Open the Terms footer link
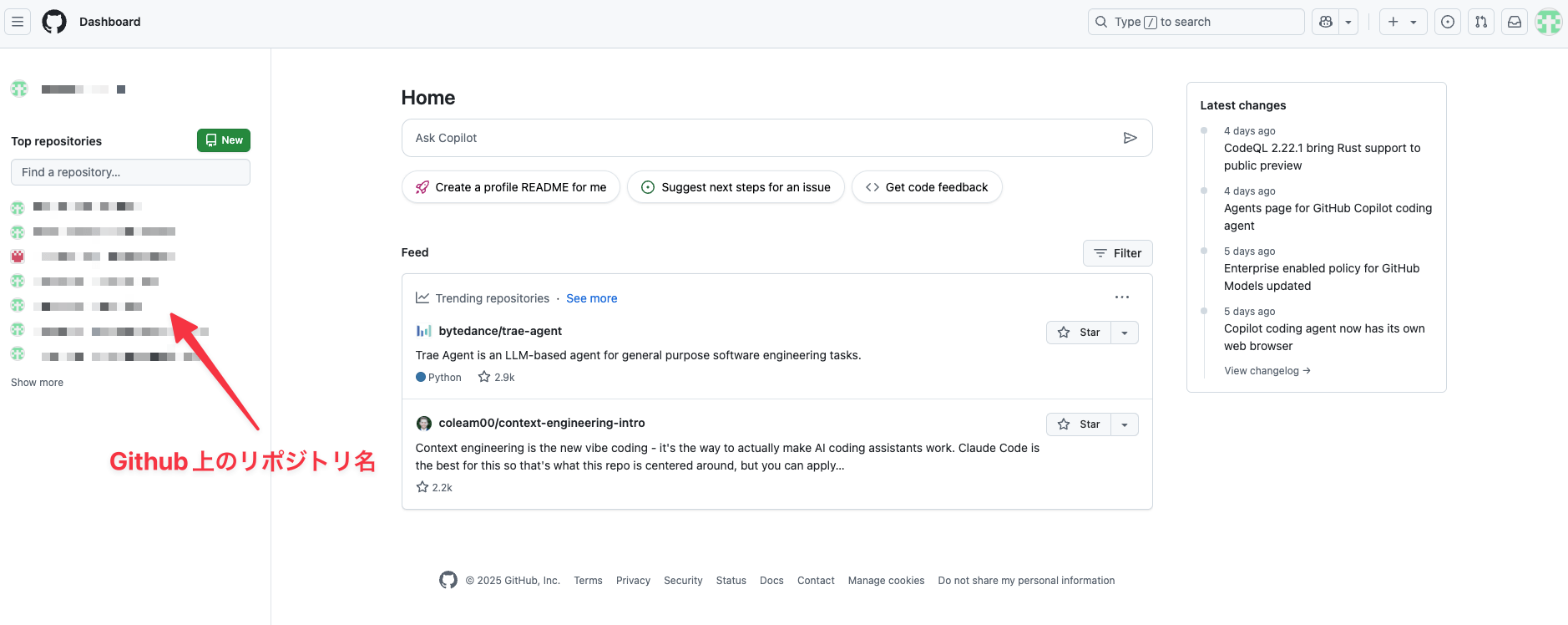The image size is (1568, 625). 588,581
